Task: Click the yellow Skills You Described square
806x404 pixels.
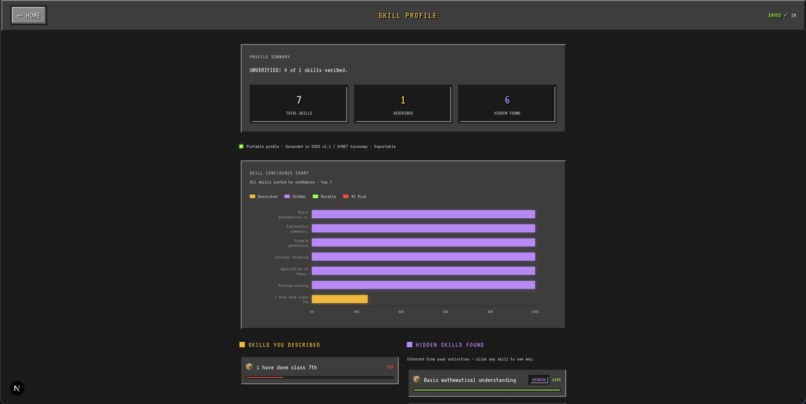Action: click(242, 345)
